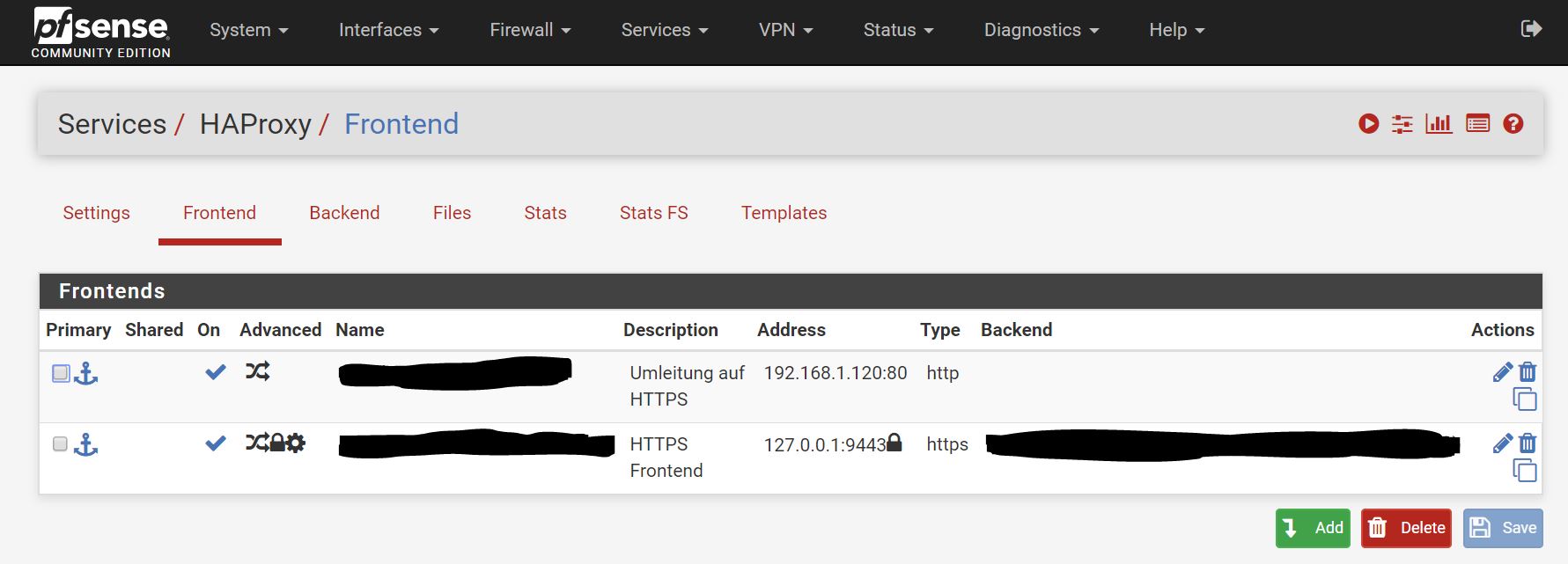Open the Diagnostics dropdown menu
Viewport: 1568px width, 564px height.
point(1042,30)
